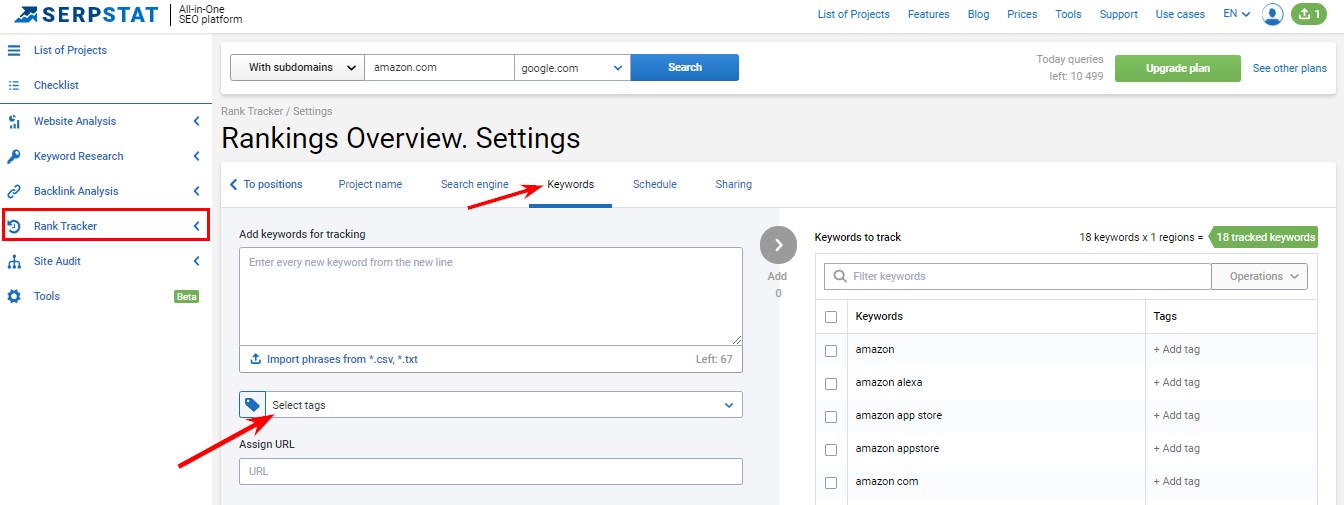Image resolution: width=1344 pixels, height=505 pixels.
Task: Click the Site Audit hierarchy icon
Action: [x=14, y=261]
